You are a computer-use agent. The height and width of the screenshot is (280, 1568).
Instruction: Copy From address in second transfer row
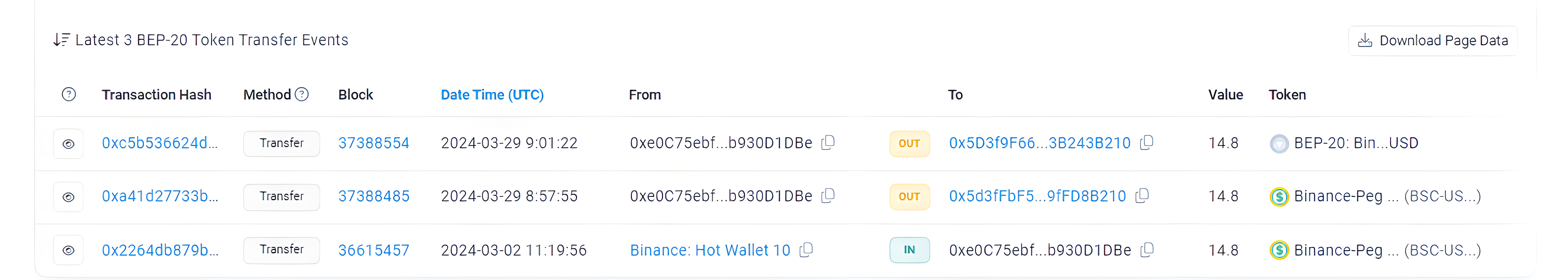828,196
